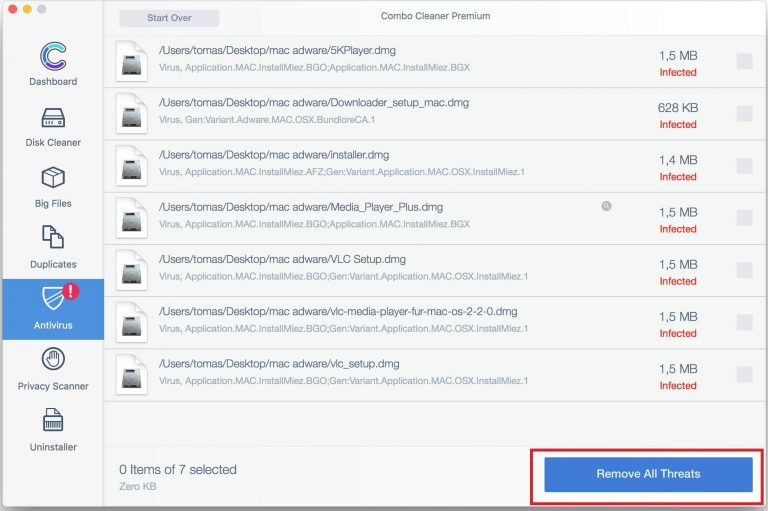Check the Media_Player_Plus.dmg checkbox
The image size is (768, 511).
tap(744, 218)
